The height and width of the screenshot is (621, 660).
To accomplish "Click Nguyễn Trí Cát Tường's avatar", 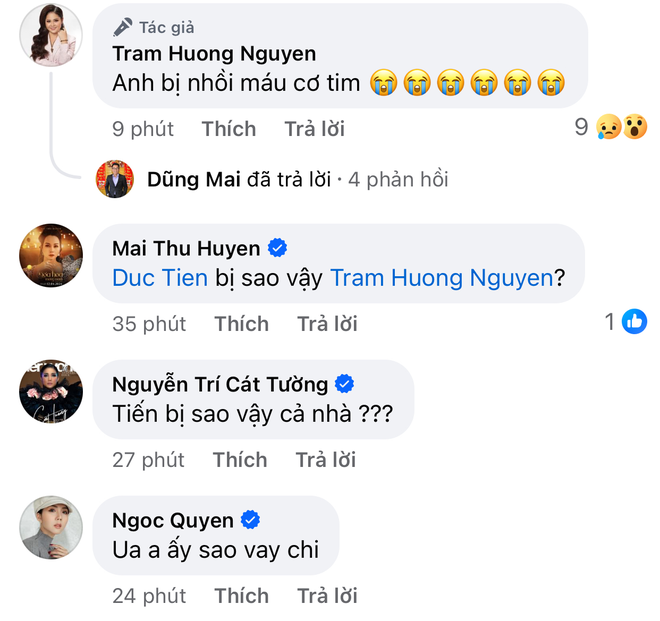I will (51, 391).
